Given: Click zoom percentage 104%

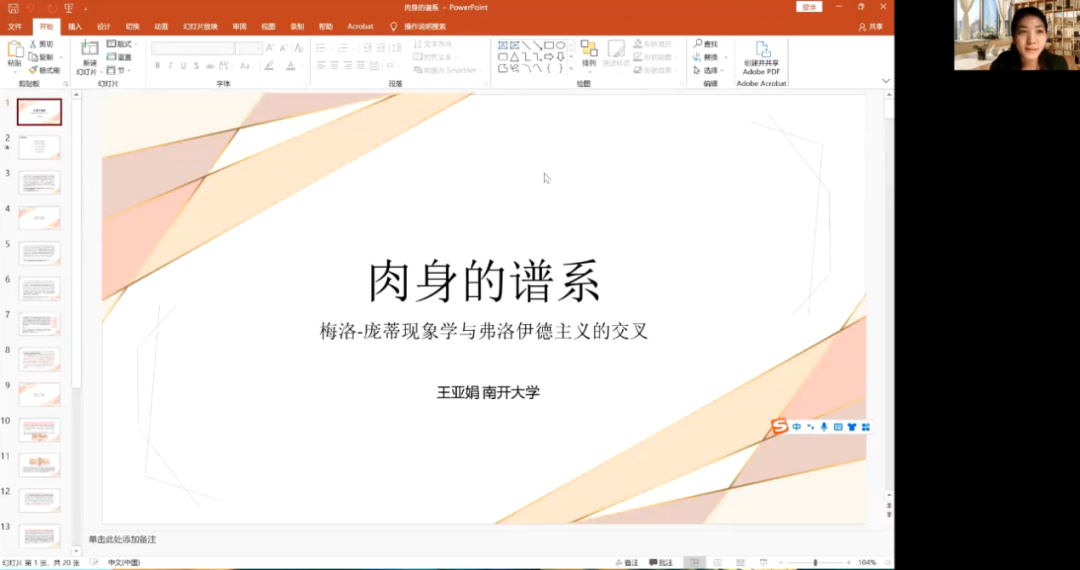Looking at the screenshot, I should [867, 562].
